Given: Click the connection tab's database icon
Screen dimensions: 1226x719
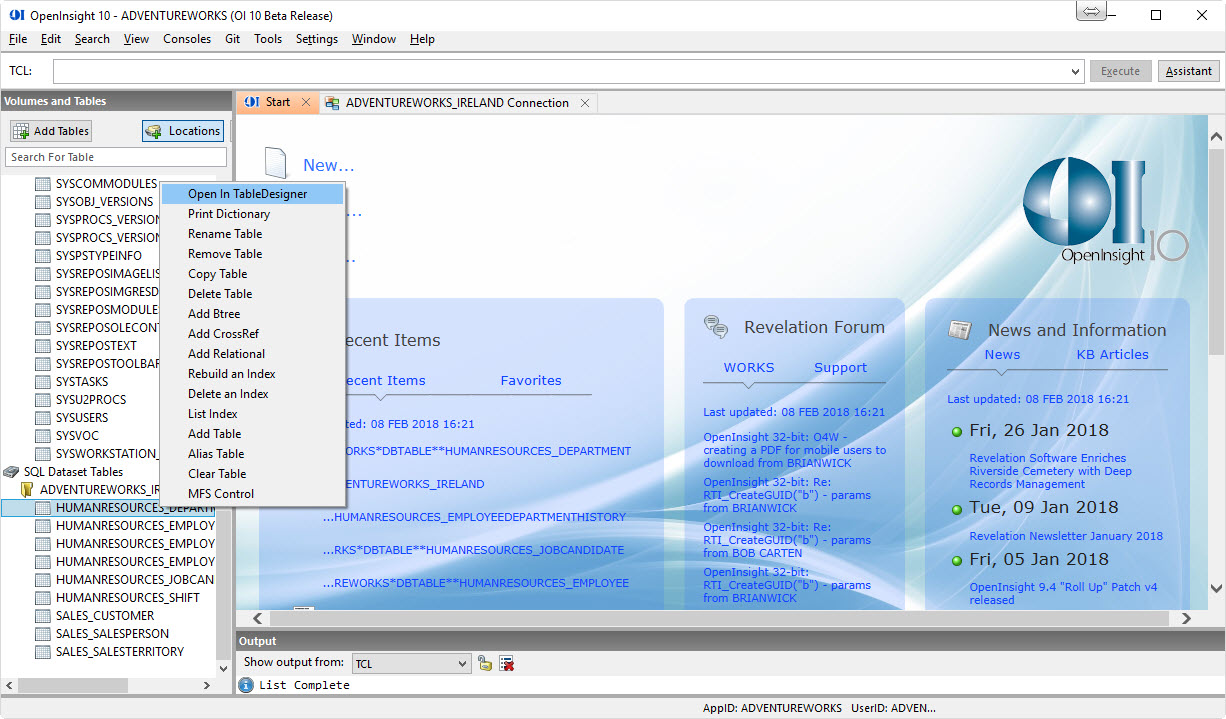Looking at the screenshot, I should click(332, 103).
